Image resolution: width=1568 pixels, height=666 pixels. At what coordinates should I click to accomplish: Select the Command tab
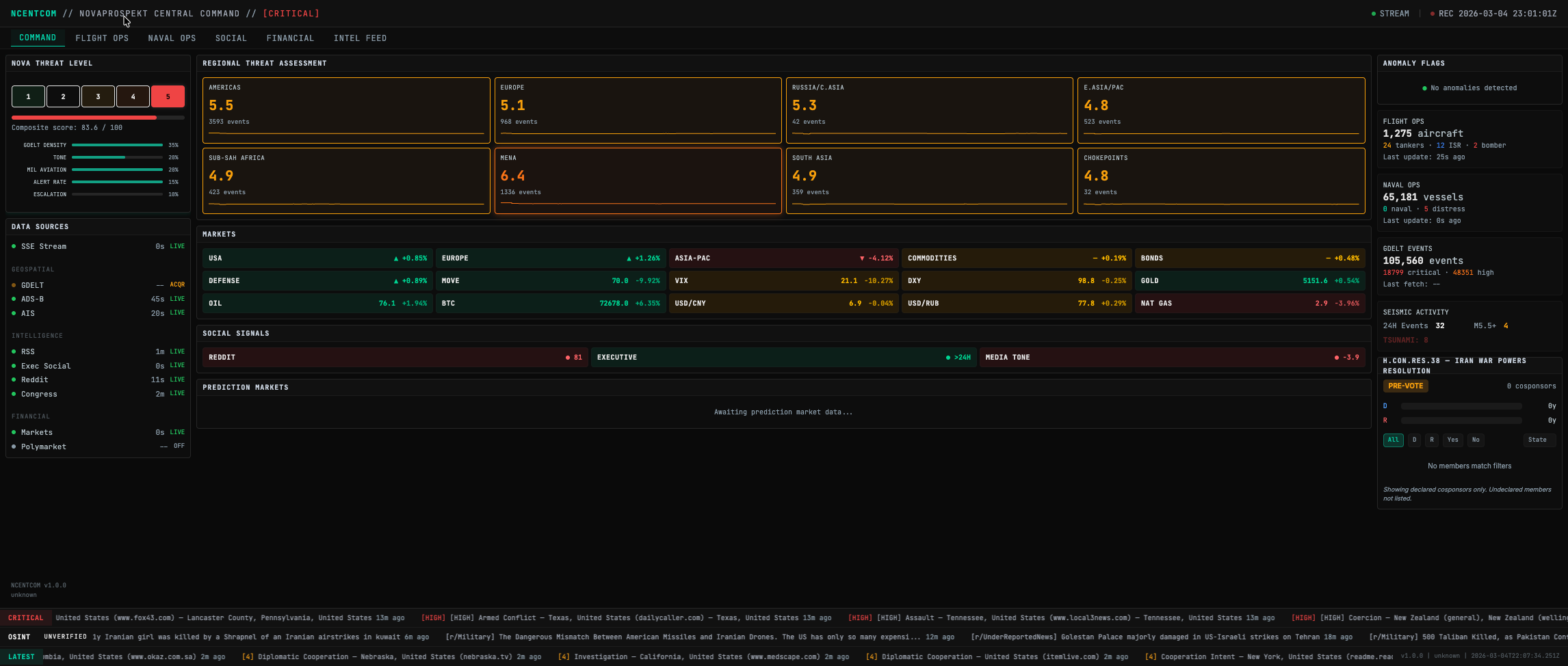38,38
